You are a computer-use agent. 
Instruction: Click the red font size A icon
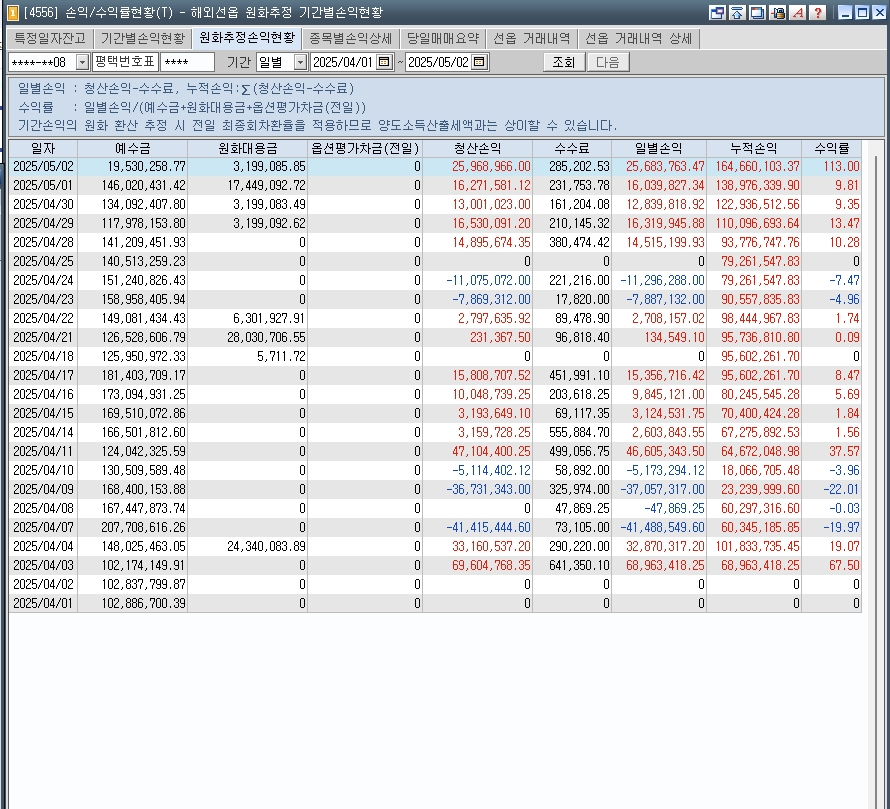tap(797, 12)
